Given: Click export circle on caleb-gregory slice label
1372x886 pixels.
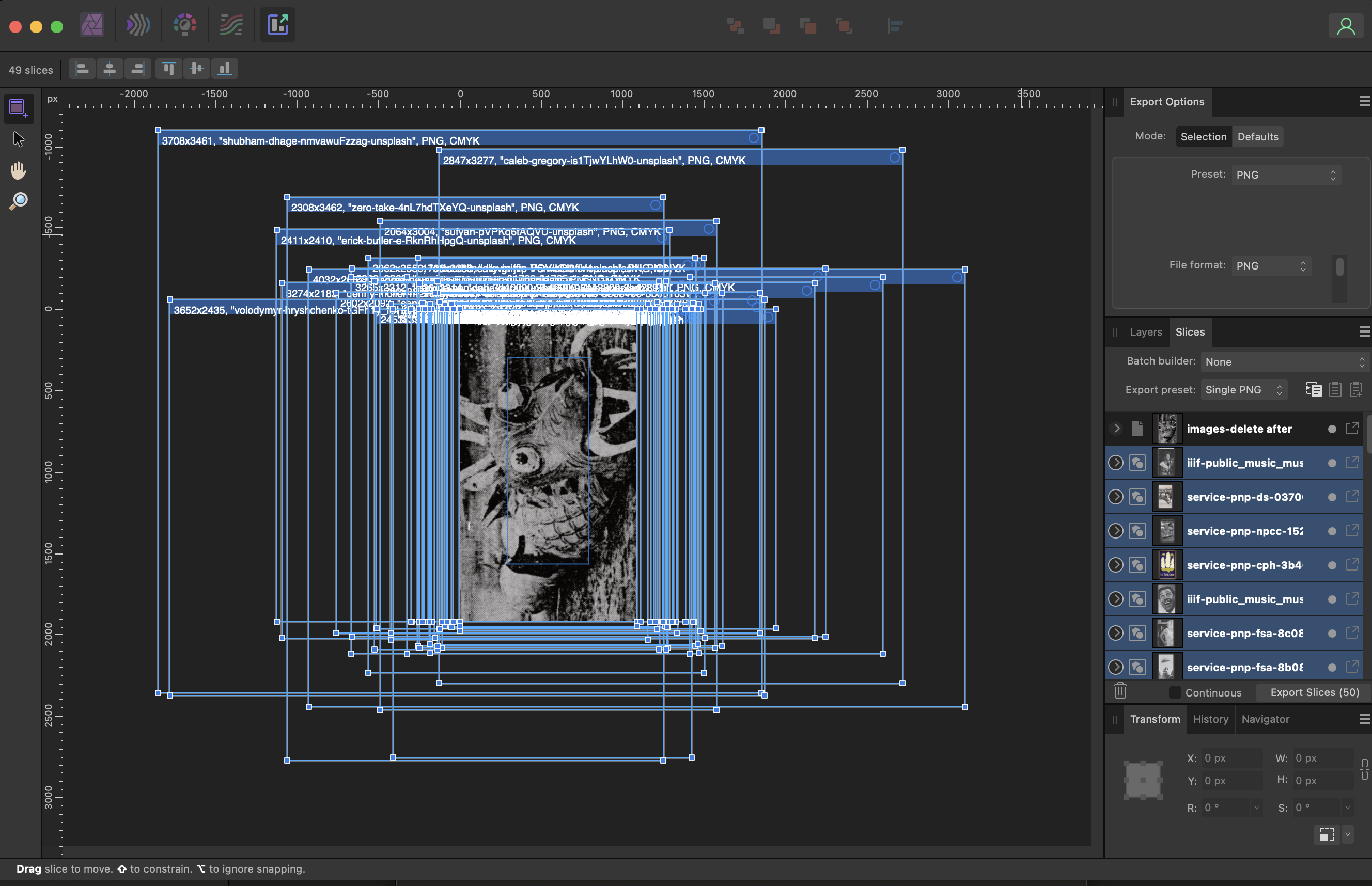Looking at the screenshot, I should pyautogui.click(x=894, y=157).
